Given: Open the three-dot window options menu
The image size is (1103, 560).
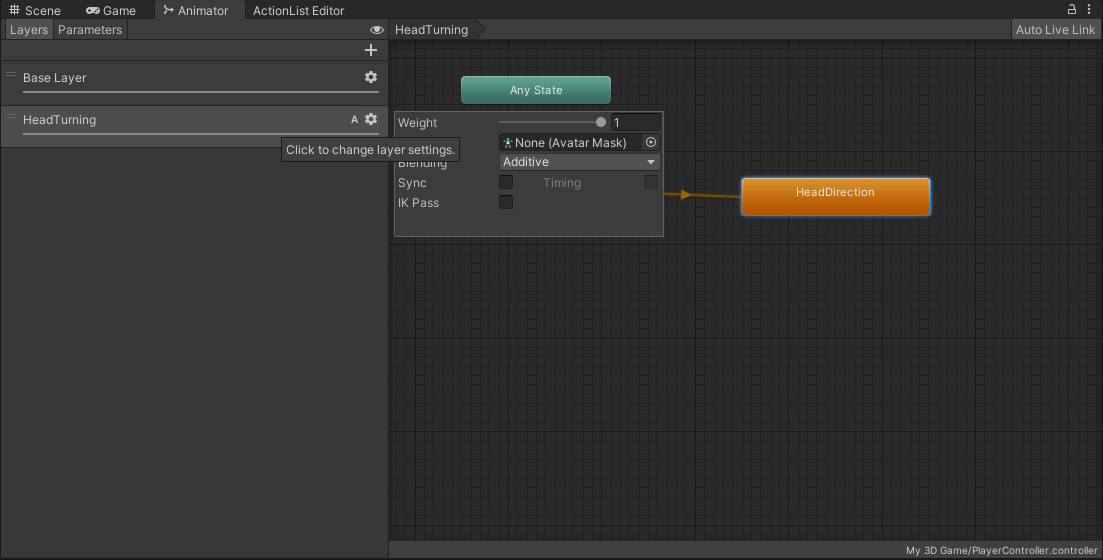Looking at the screenshot, I should click(1089, 9).
